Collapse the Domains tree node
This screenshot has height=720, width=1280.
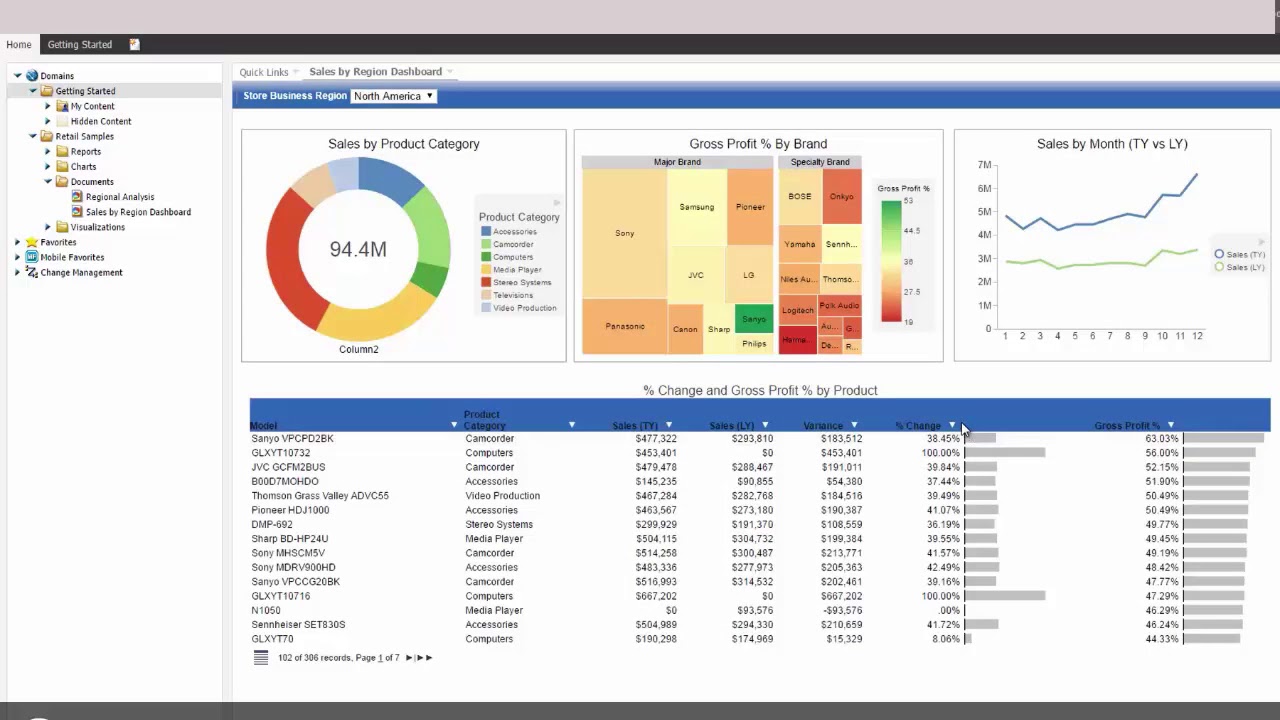pyautogui.click(x=17, y=76)
